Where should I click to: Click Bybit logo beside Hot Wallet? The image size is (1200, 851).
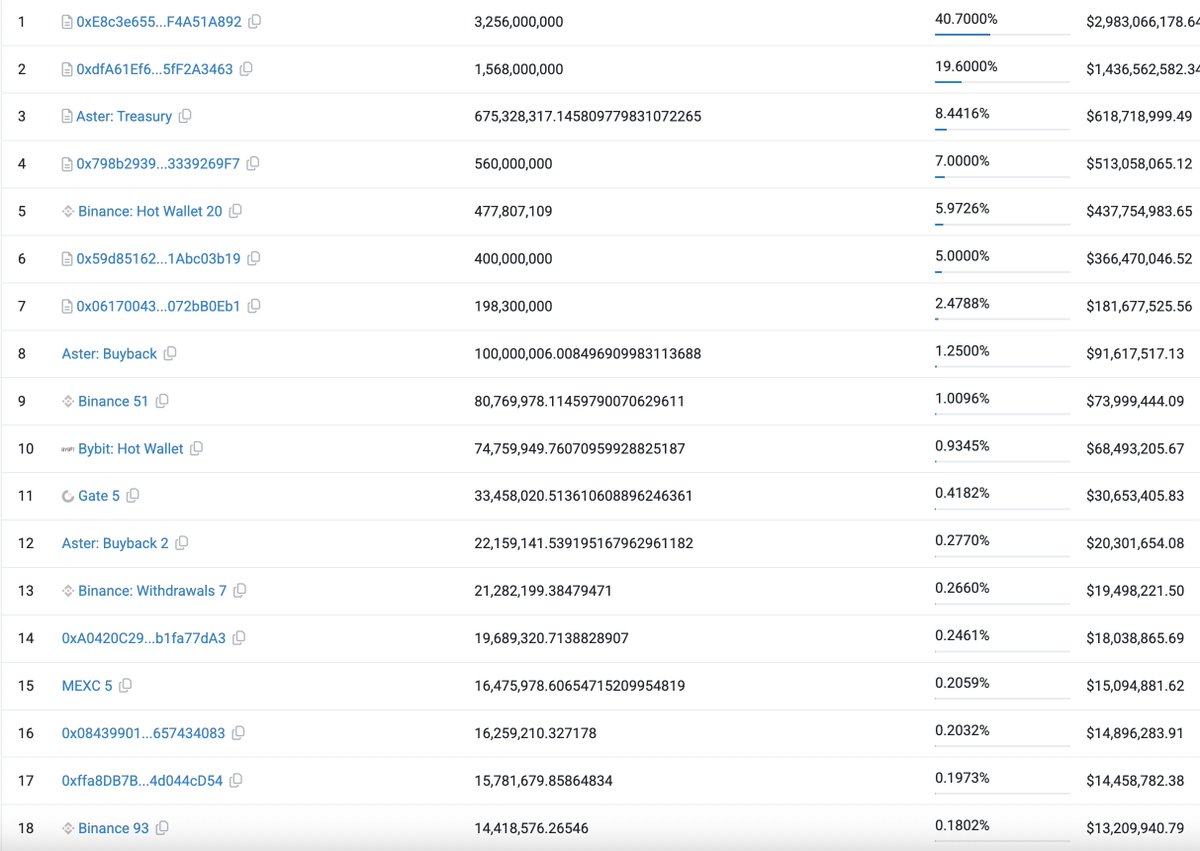coord(68,449)
